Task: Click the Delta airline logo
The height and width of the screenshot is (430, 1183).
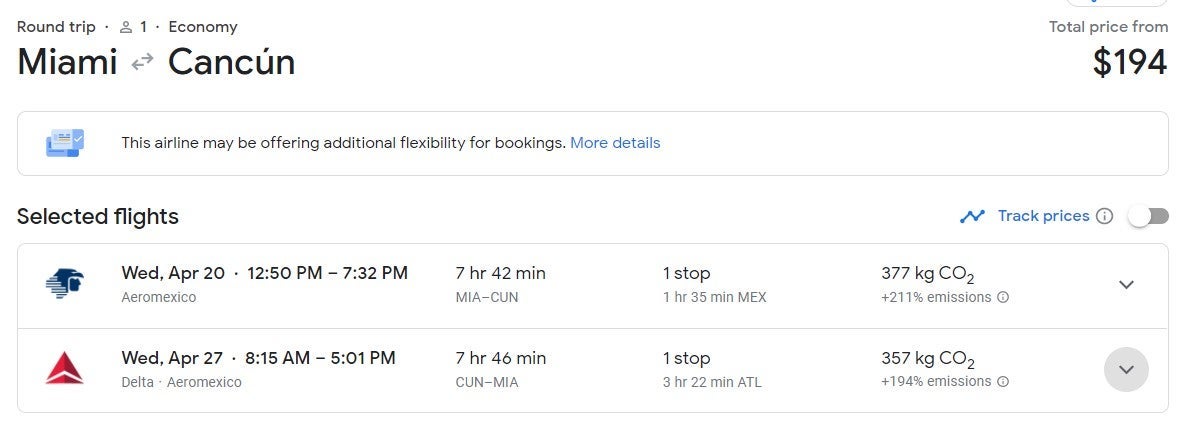Action: [x=65, y=369]
